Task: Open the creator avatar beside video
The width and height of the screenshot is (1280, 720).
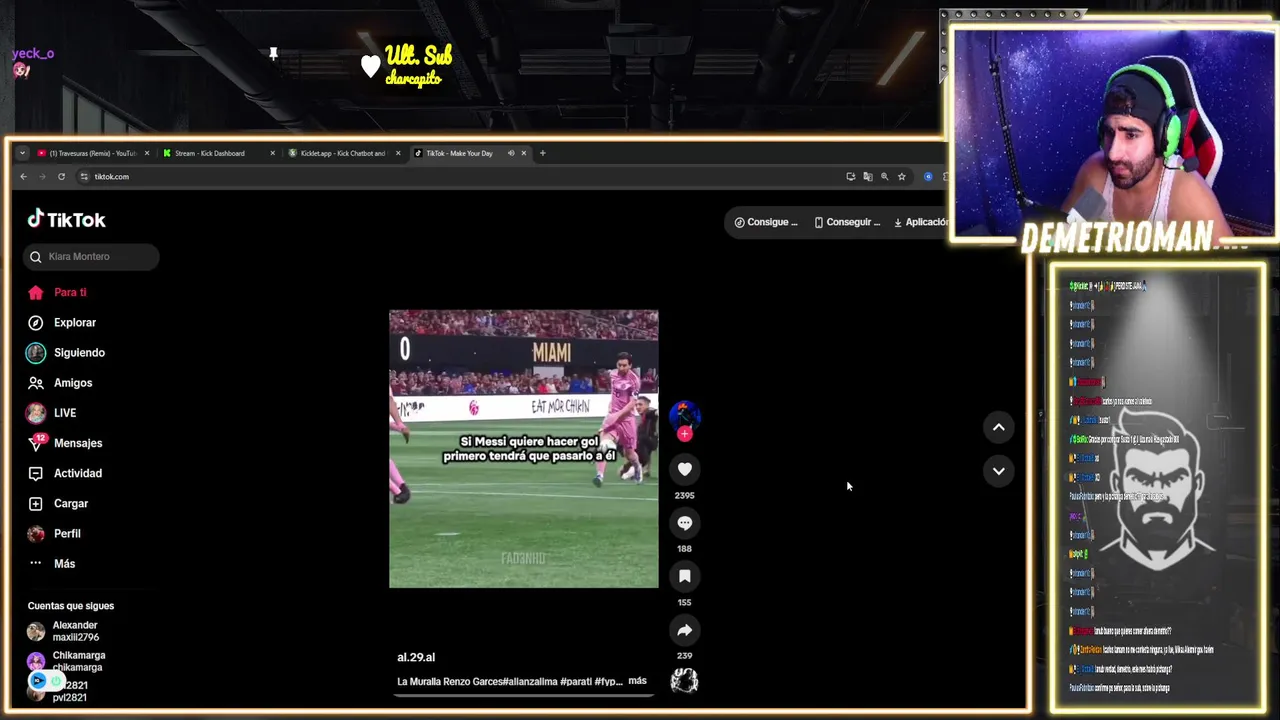Action: click(x=685, y=414)
